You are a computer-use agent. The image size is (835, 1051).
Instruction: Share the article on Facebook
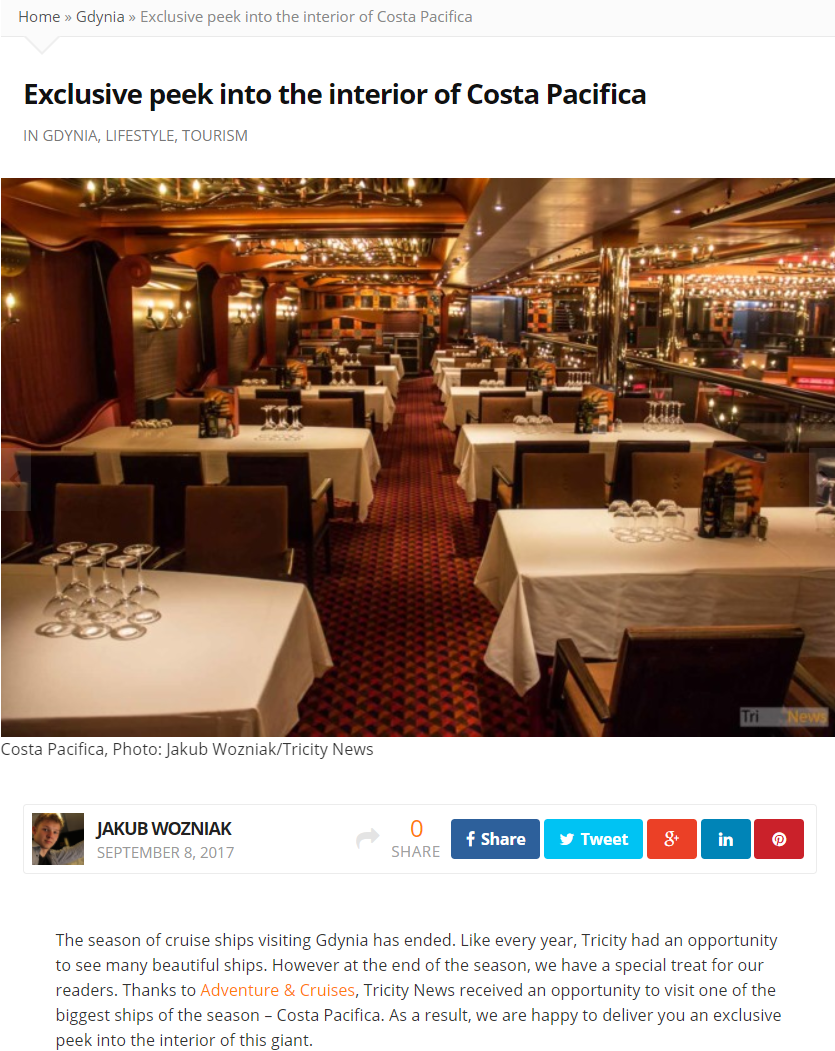[x=495, y=839]
